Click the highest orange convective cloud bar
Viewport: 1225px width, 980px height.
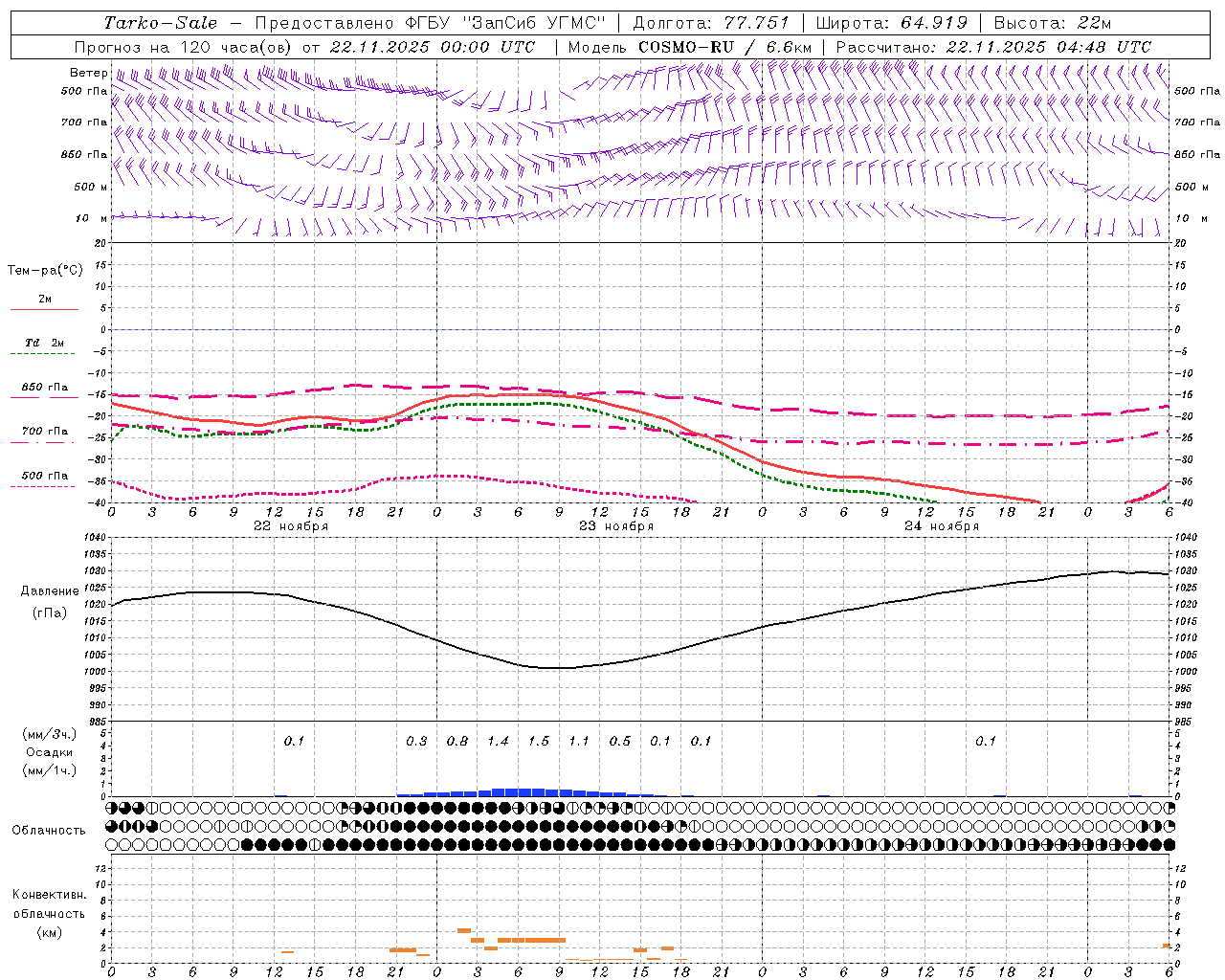pyautogui.click(x=463, y=930)
